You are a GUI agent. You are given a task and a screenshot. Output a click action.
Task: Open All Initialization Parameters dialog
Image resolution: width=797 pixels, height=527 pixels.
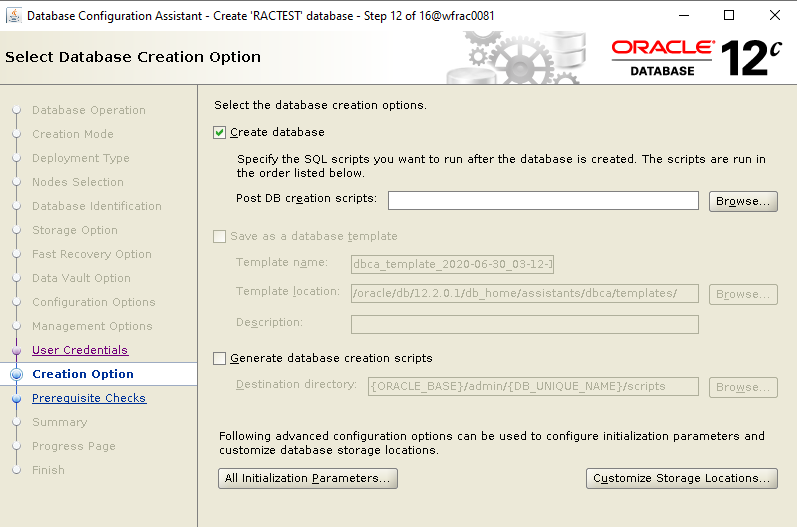point(308,479)
